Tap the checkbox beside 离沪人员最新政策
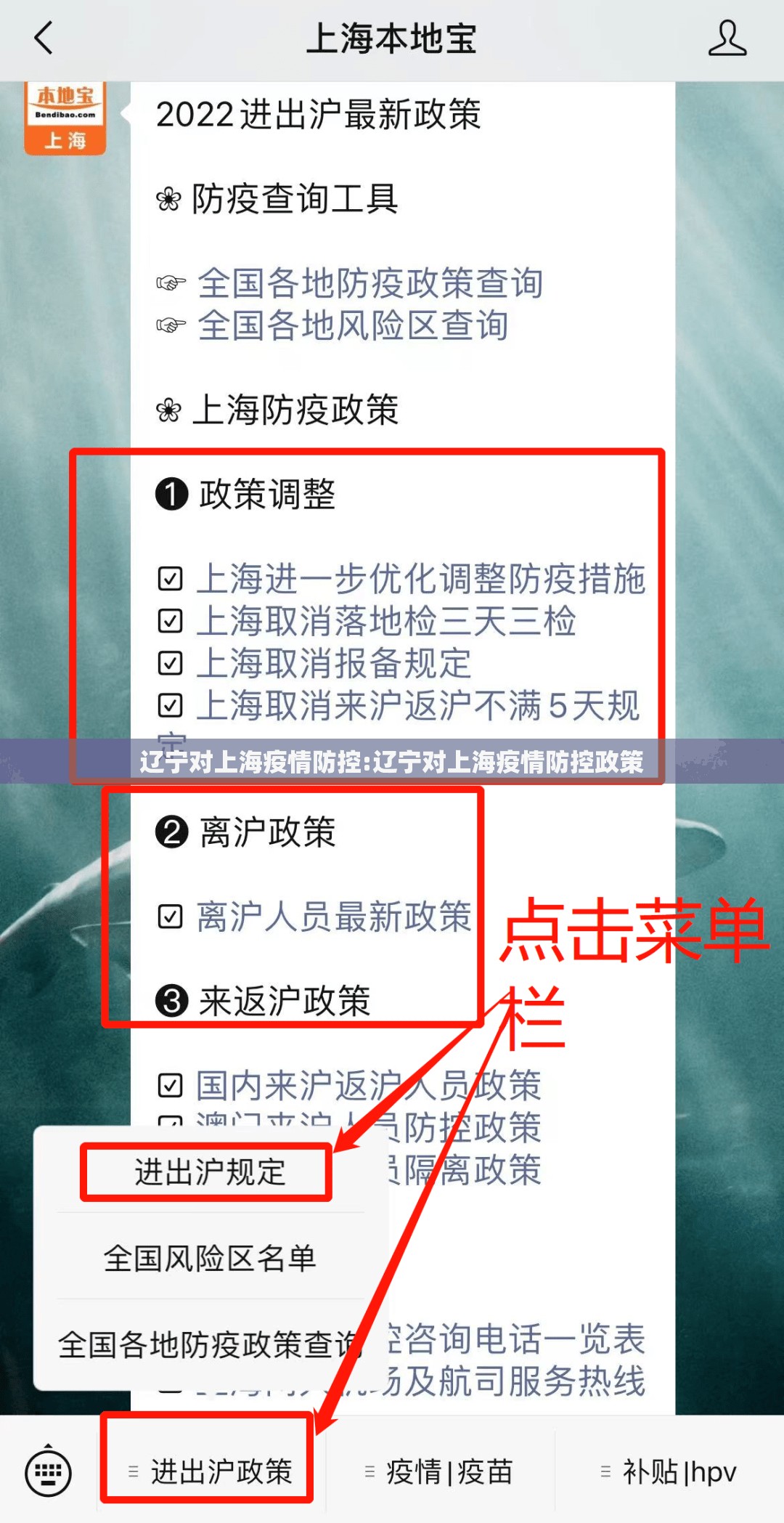 170,917
